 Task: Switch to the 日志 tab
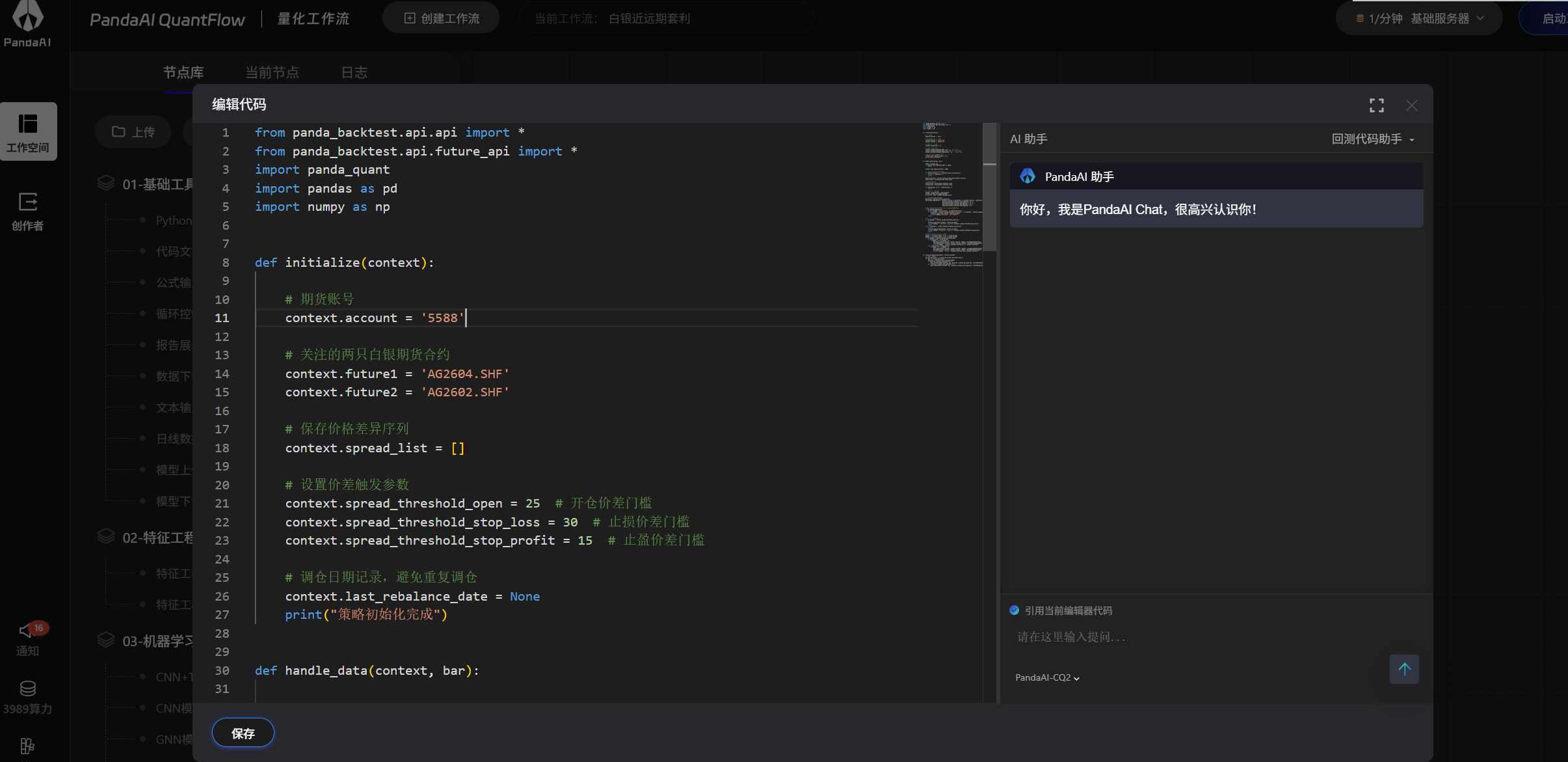(354, 72)
